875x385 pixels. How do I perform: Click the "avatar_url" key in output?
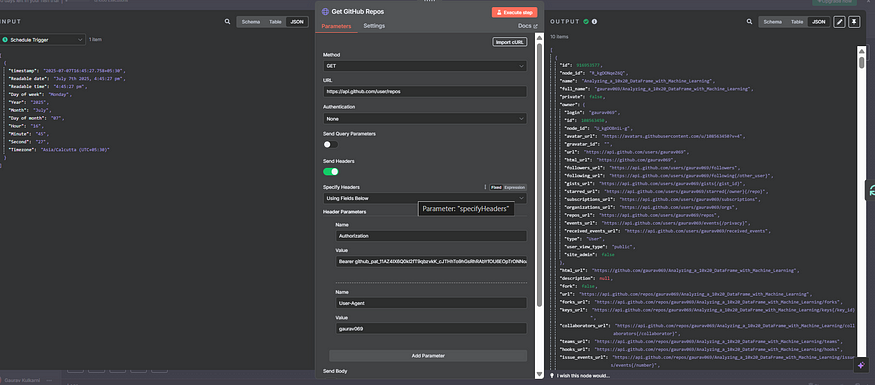582,136
